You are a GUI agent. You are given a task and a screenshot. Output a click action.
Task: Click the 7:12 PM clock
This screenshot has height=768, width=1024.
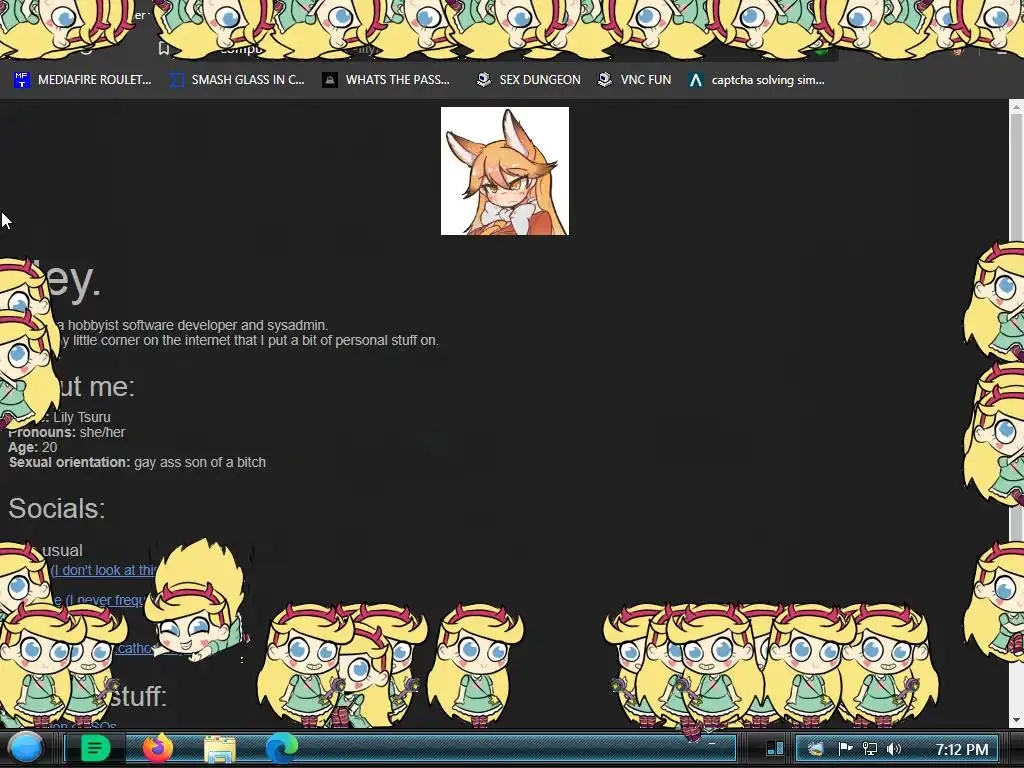pyautogui.click(x=961, y=749)
